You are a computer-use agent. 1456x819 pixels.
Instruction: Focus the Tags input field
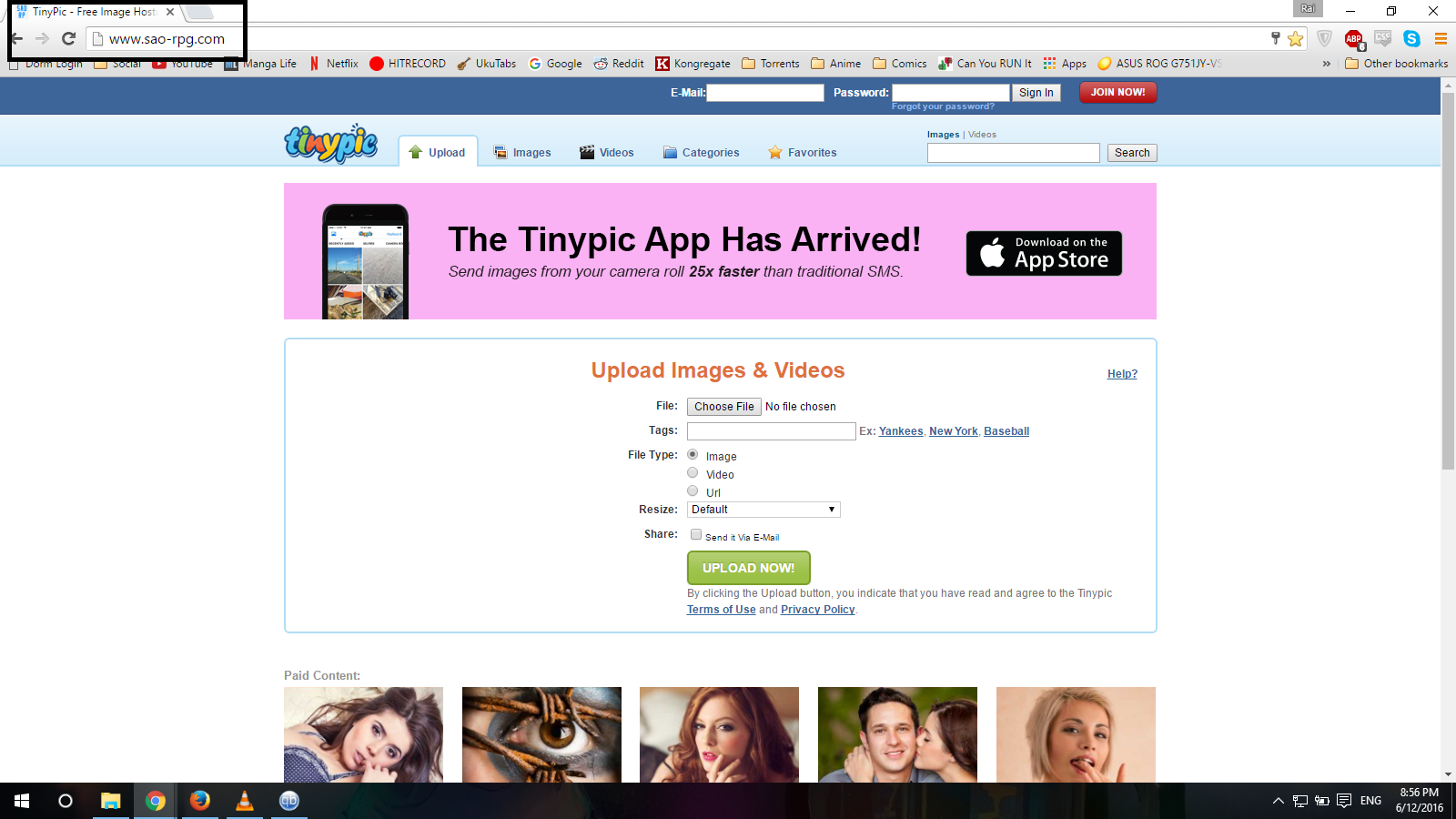click(772, 431)
